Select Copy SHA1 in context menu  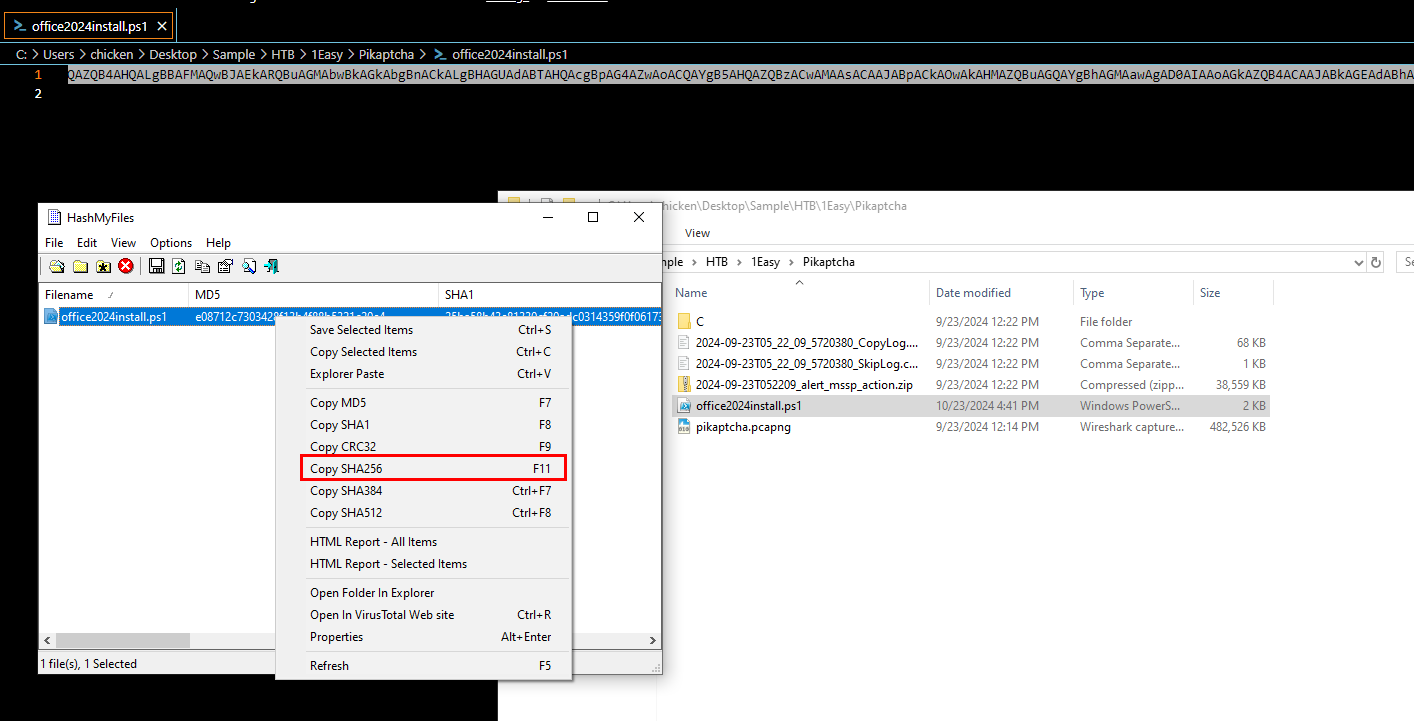[430, 425]
